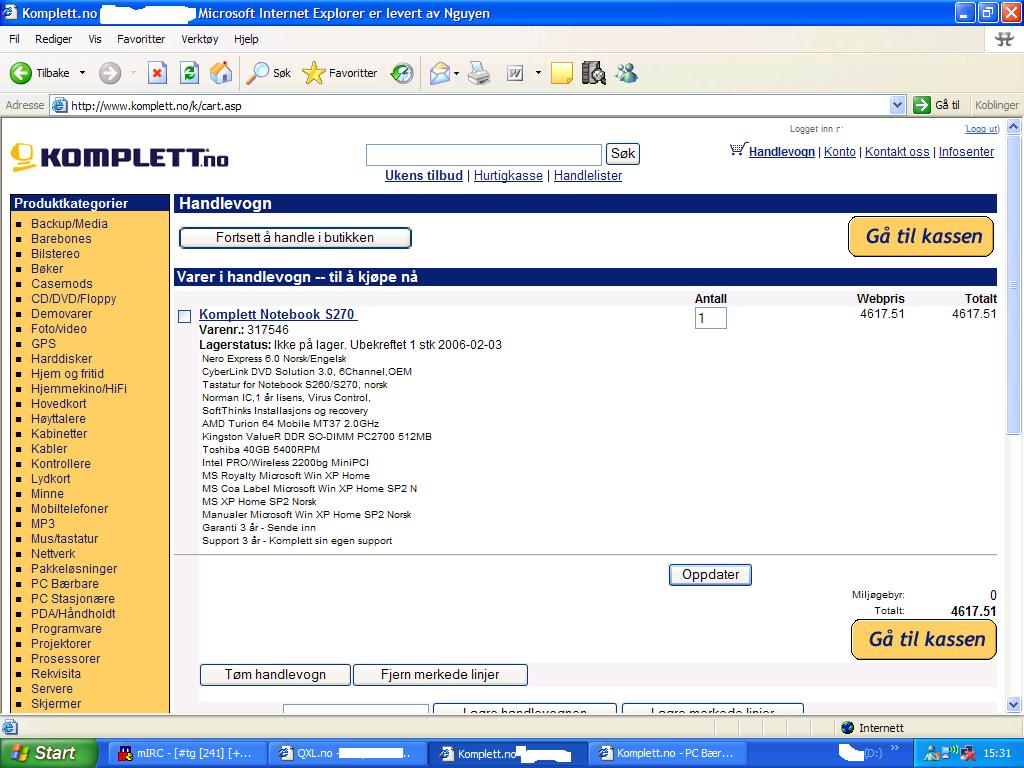Click the Internet Explorer throbber logo
The height and width of the screenshot is (768, 1024).
pos(1004,39)
